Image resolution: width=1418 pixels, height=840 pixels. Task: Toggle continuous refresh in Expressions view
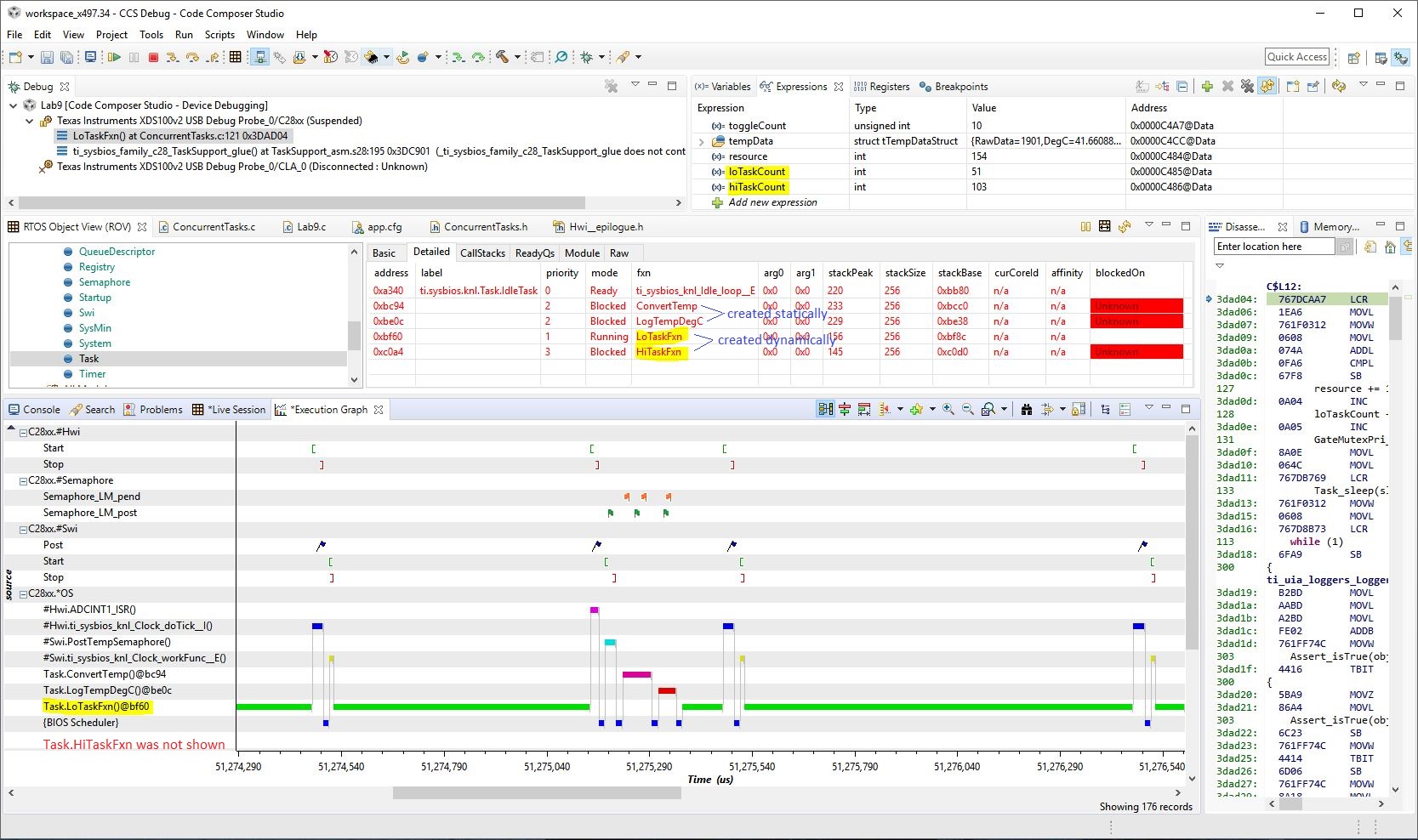[1267, 87]
